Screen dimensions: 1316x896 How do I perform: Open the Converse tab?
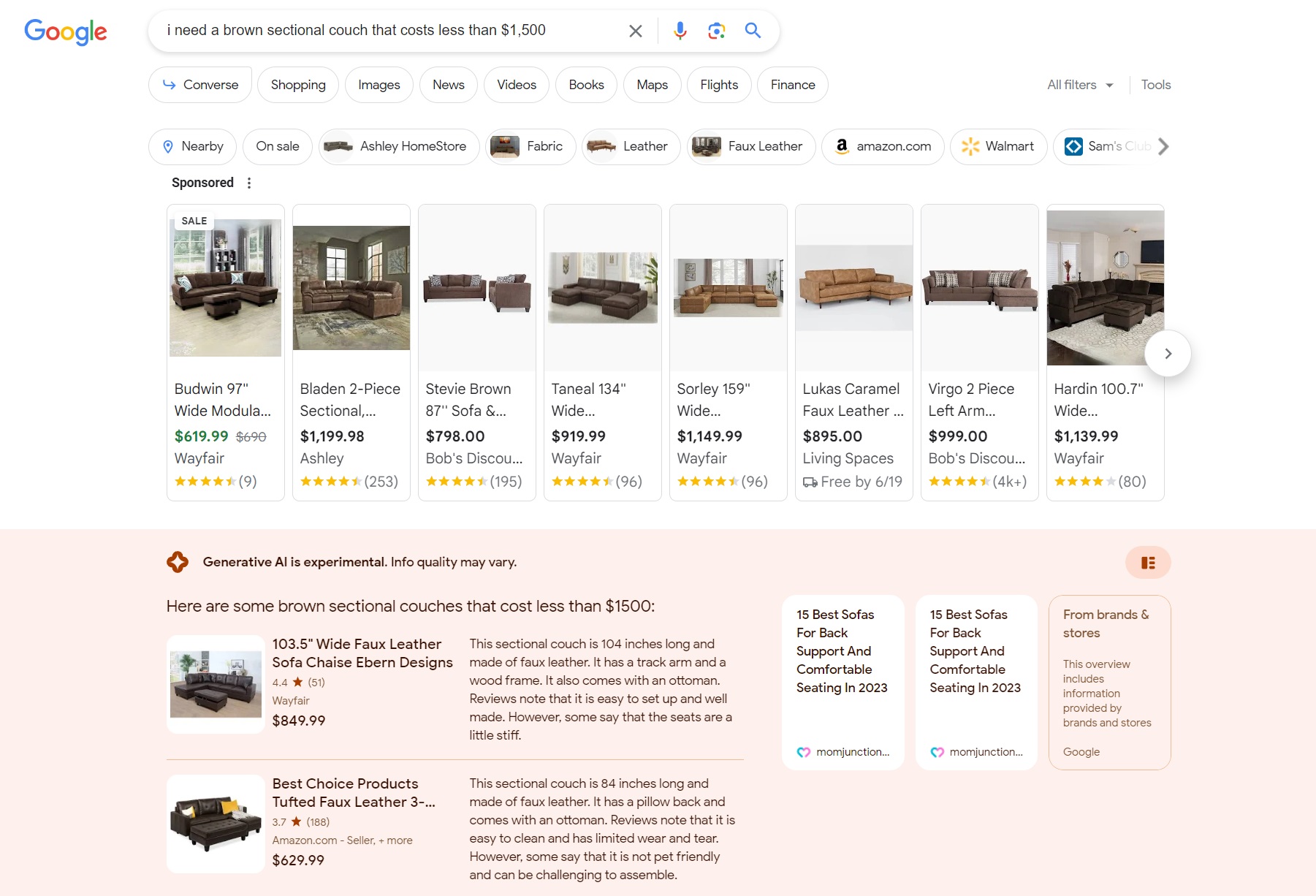[200, 85]
